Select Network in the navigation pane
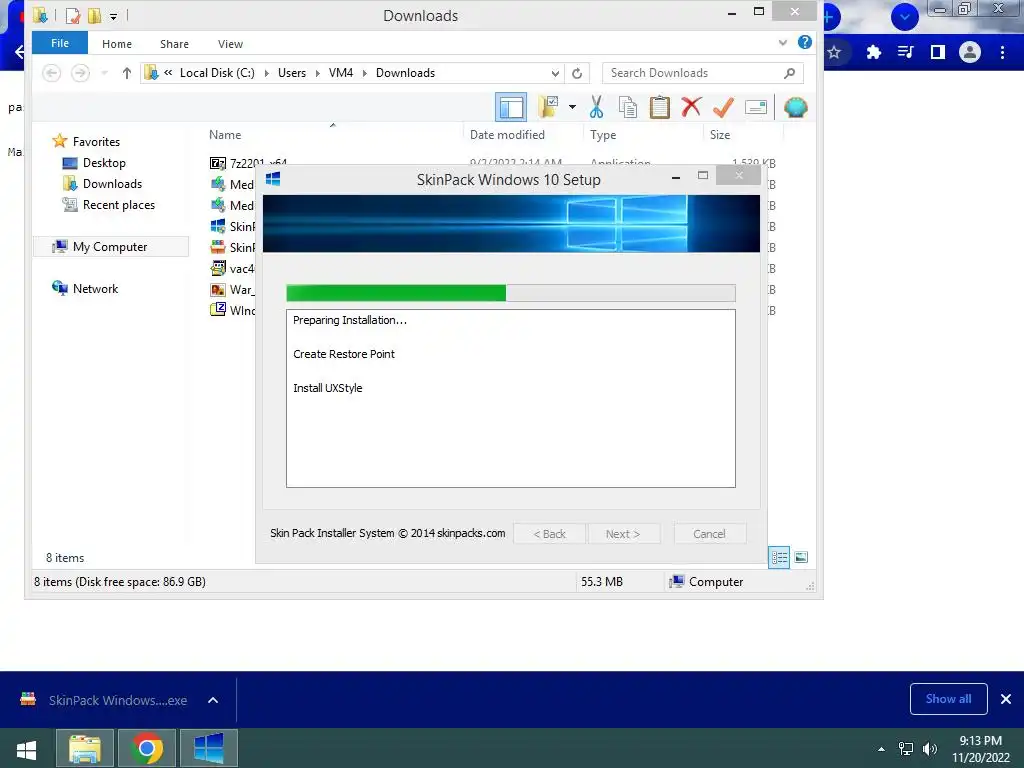The image size is (1024, 768). [x=95, y=289]
